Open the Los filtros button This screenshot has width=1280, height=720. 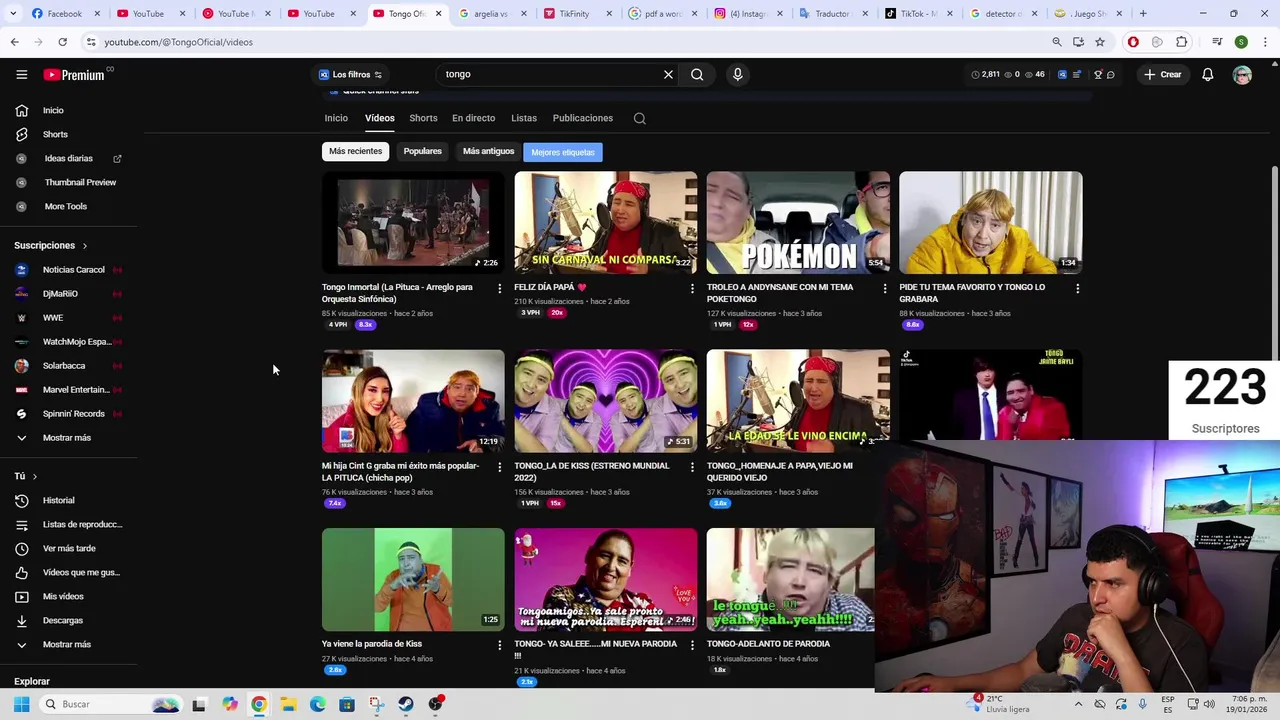coord(350,74)
